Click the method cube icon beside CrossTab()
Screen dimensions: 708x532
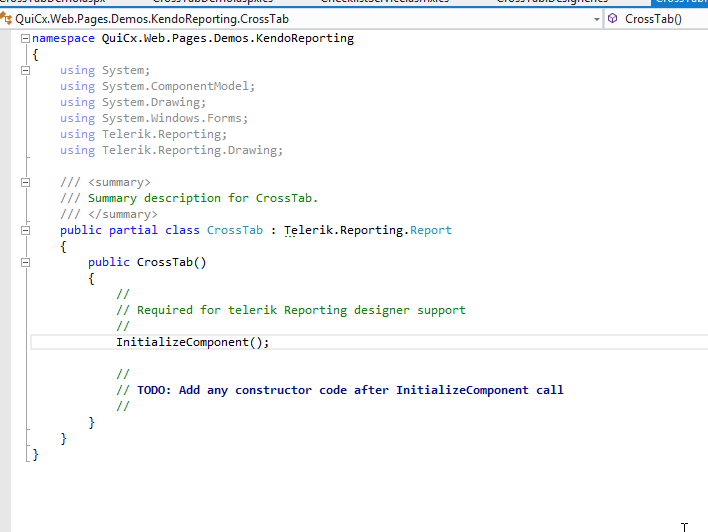coord(612,19)
